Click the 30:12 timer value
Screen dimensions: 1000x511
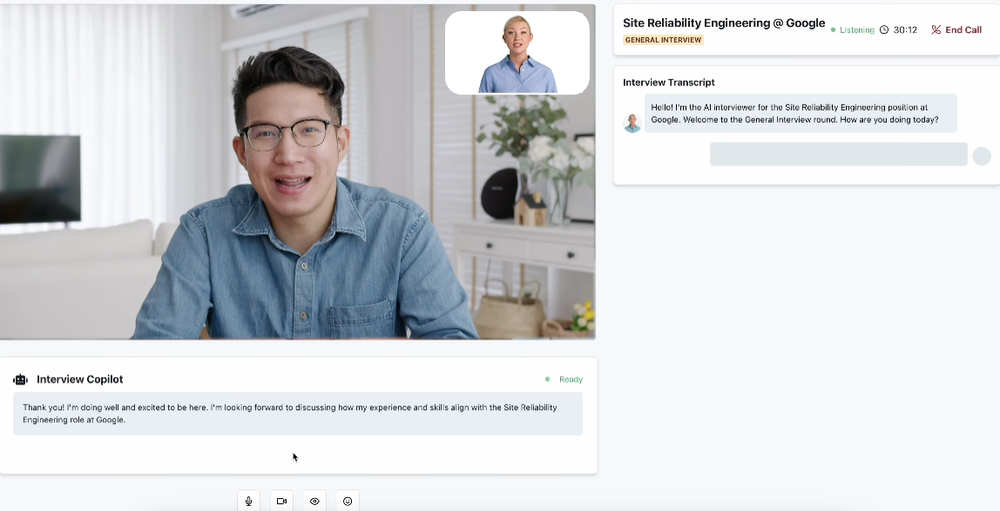coord(905,30)
